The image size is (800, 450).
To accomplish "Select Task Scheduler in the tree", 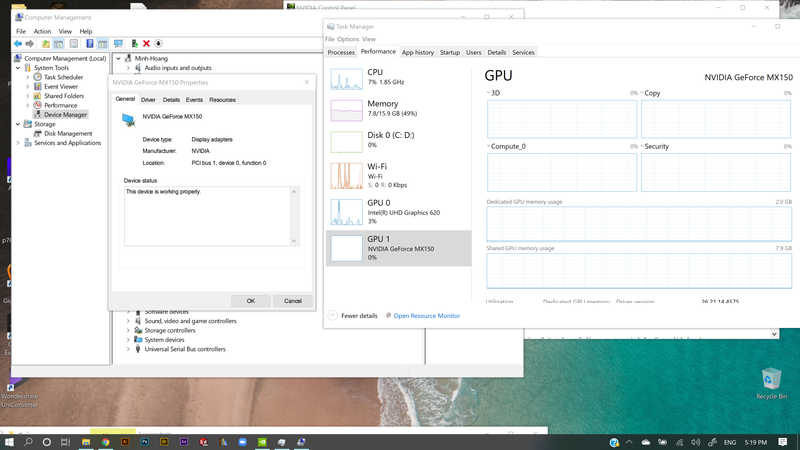I will coord(63,77).
